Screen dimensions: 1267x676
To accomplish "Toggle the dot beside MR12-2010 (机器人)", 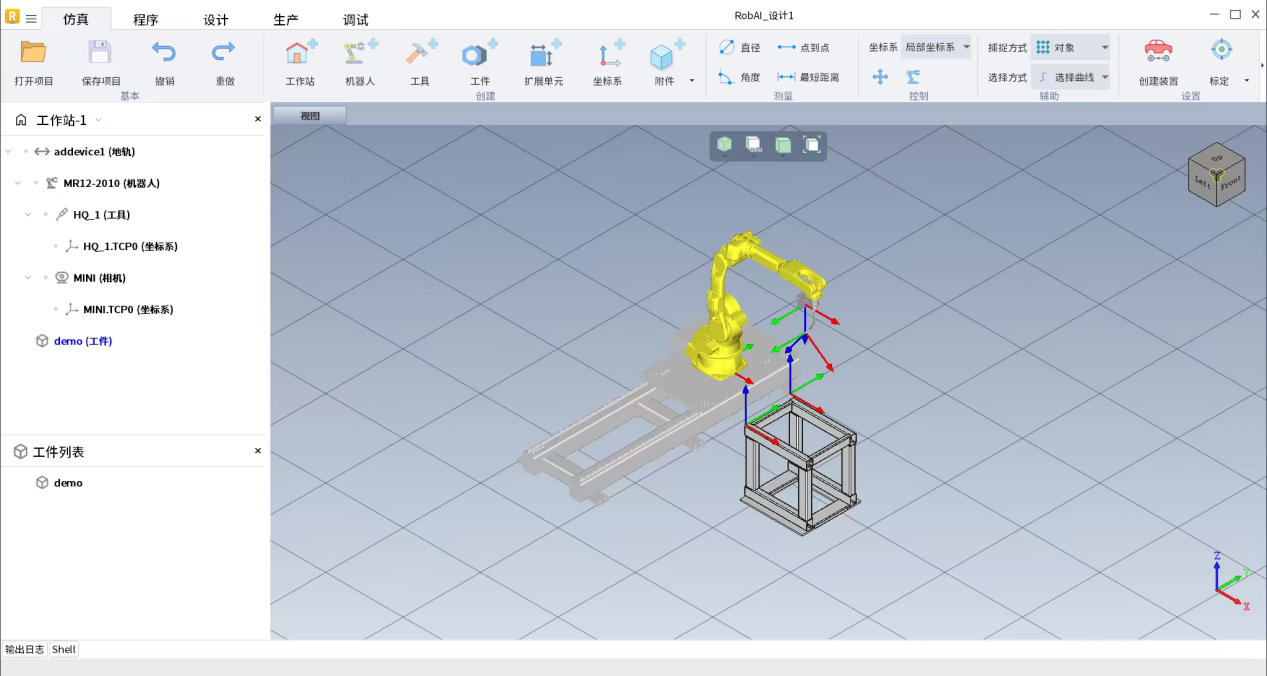I will (x=36, y=183).
